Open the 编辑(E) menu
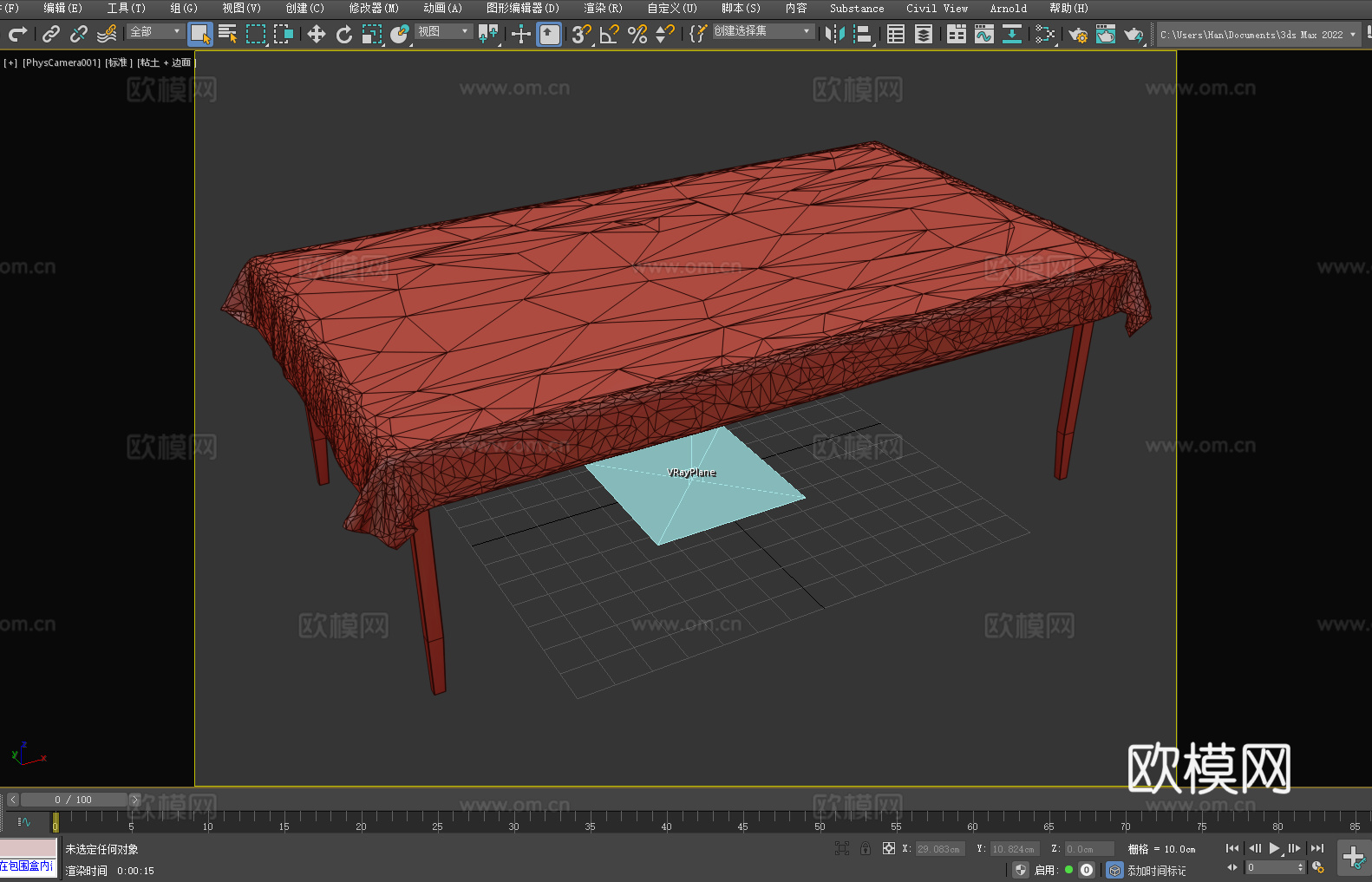Viewport: 1372px width, 882px height. pos(62,8)
